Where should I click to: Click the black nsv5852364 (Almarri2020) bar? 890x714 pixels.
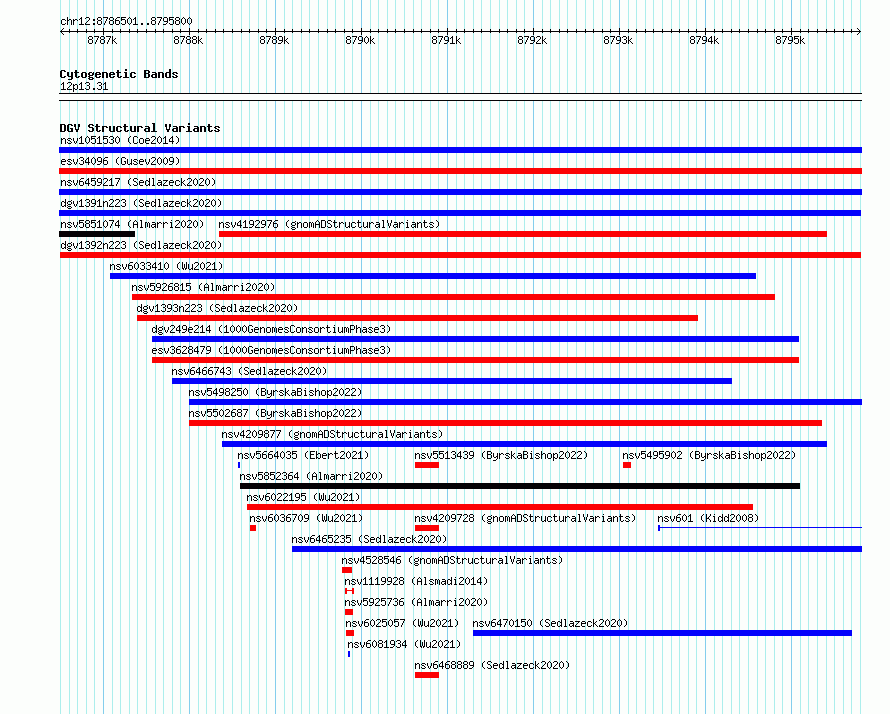[520, 486]
